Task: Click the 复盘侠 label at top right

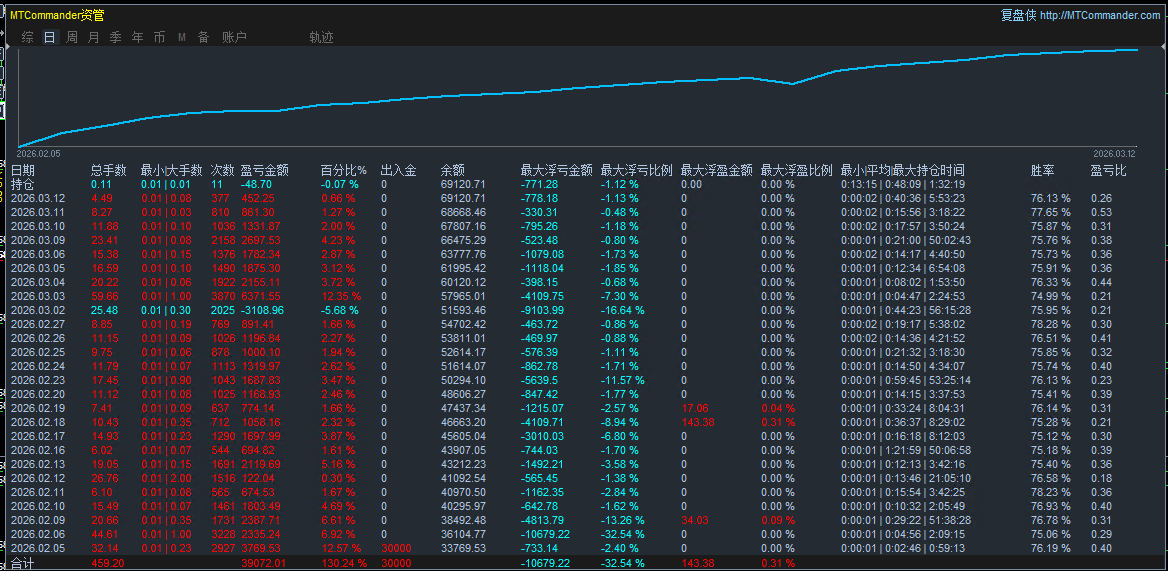Action: coord(1018,15)
